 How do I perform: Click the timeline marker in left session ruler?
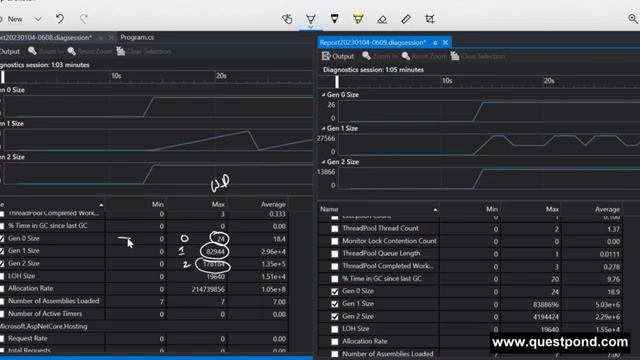tap(2, 77)
